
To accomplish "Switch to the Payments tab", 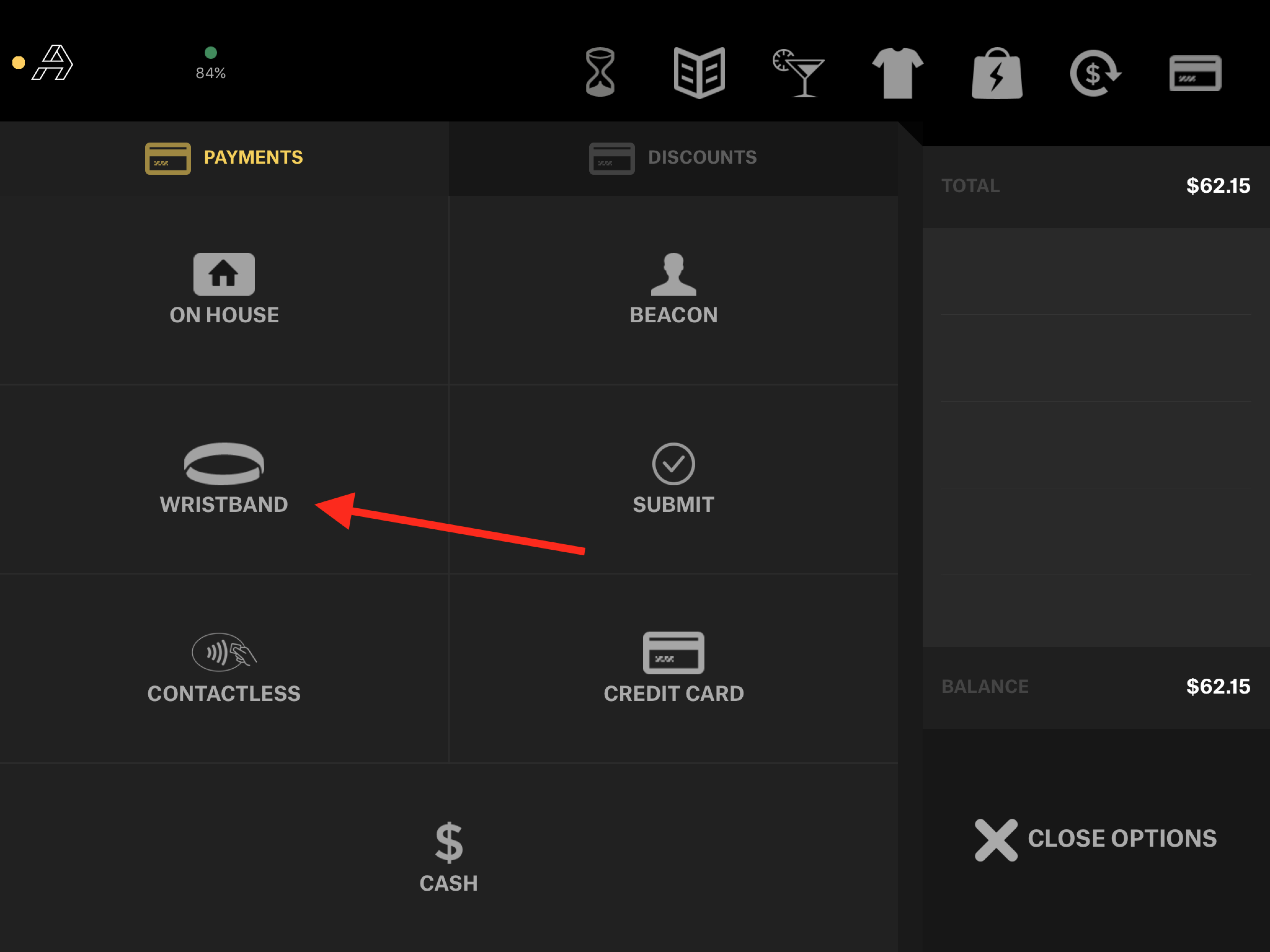I will 224,158.
